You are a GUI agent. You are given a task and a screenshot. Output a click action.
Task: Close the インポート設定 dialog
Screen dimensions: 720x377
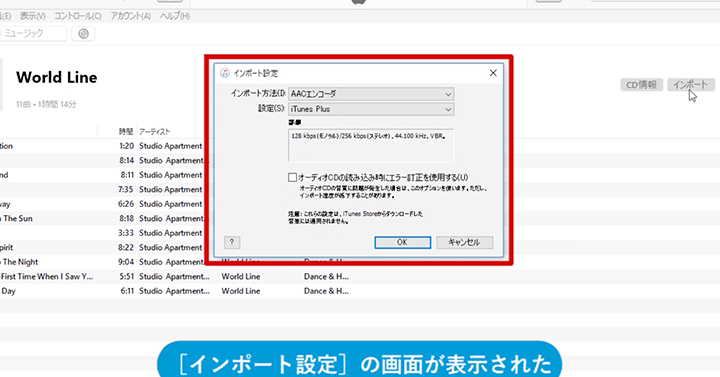click(493, 73)
